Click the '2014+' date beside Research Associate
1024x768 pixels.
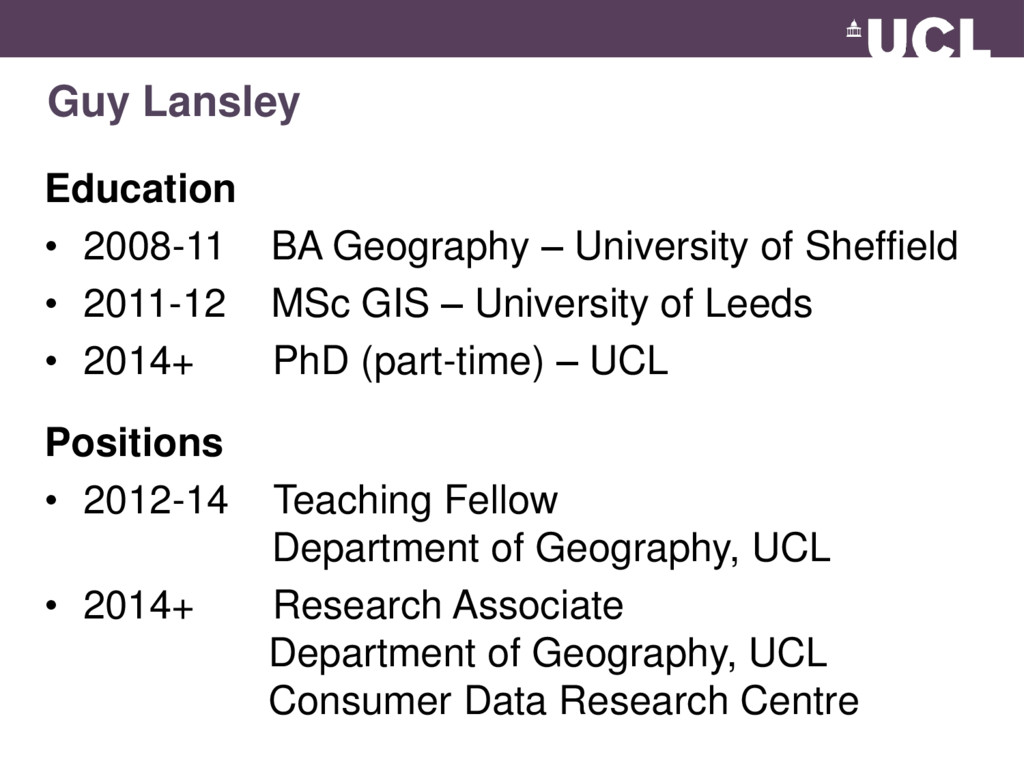click(138, 605)
